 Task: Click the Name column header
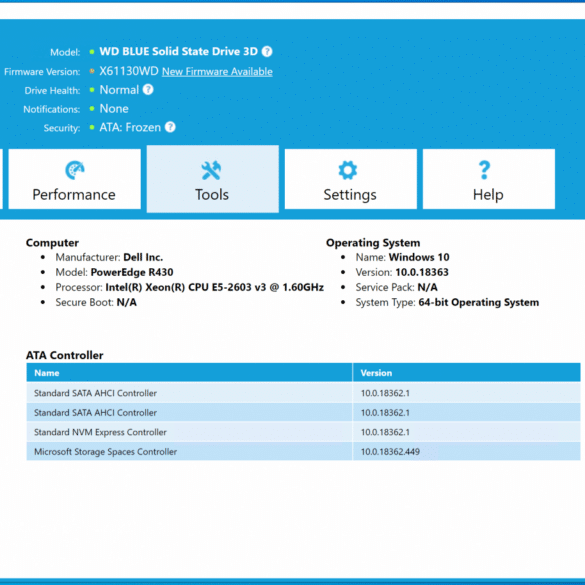tap(189, 373)
